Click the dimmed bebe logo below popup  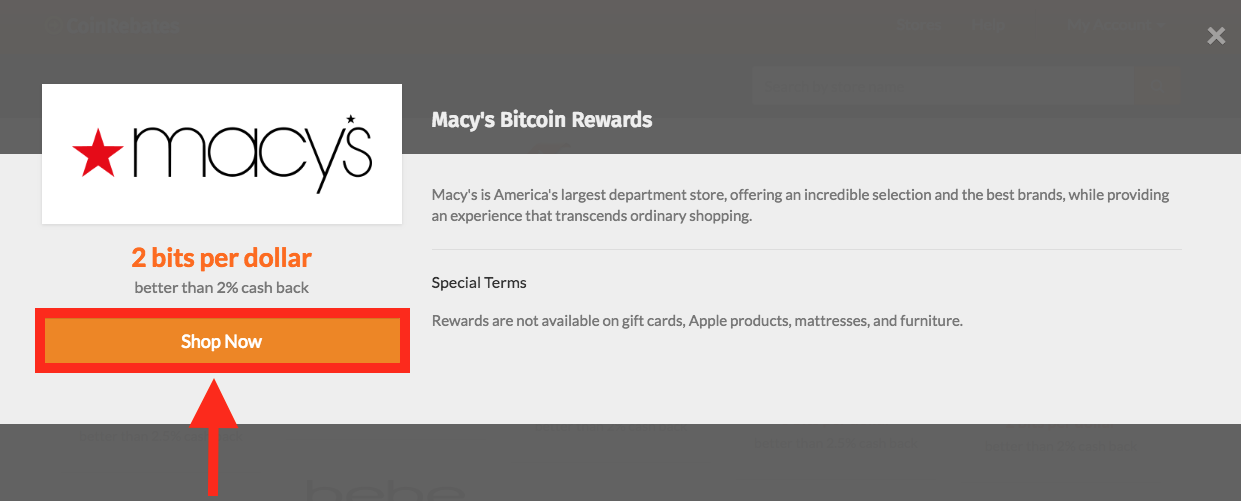385,490
